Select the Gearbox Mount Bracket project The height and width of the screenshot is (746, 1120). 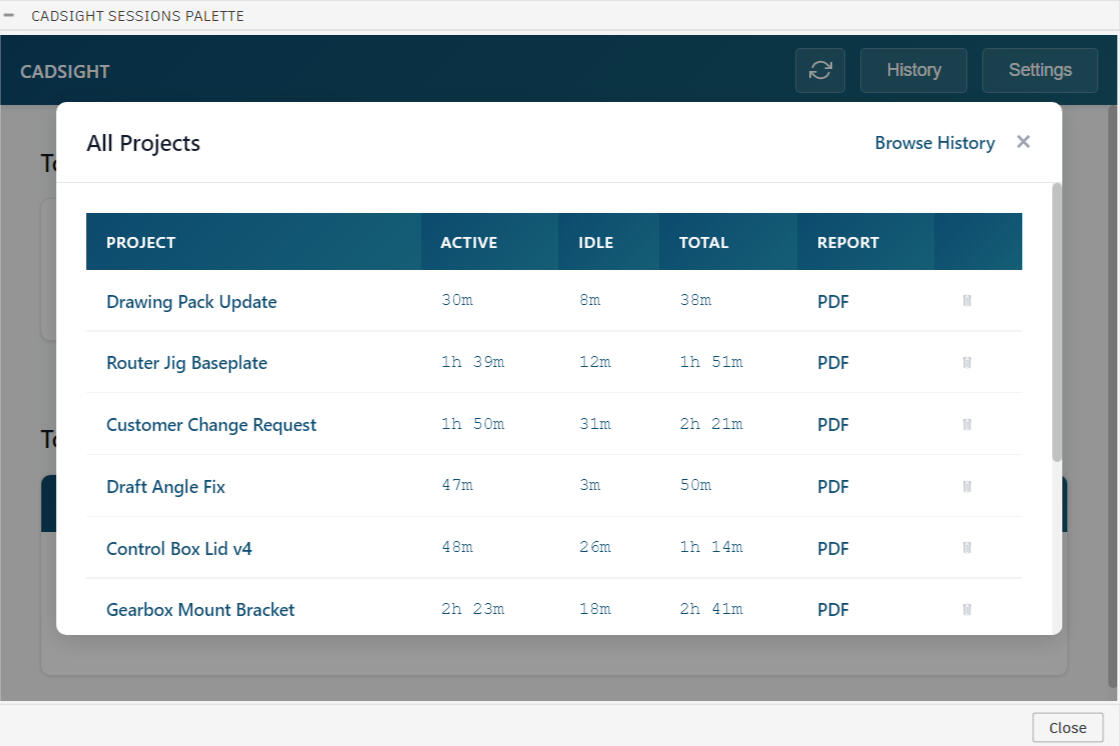click(x=200, y=610)
